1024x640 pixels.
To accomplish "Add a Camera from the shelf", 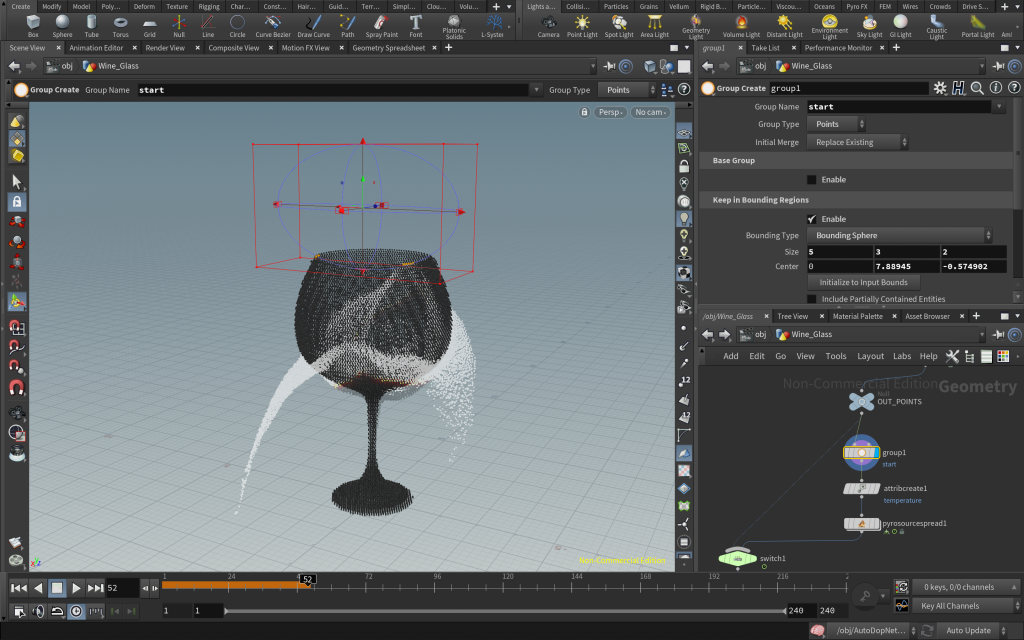I will (x=548, y=26).
